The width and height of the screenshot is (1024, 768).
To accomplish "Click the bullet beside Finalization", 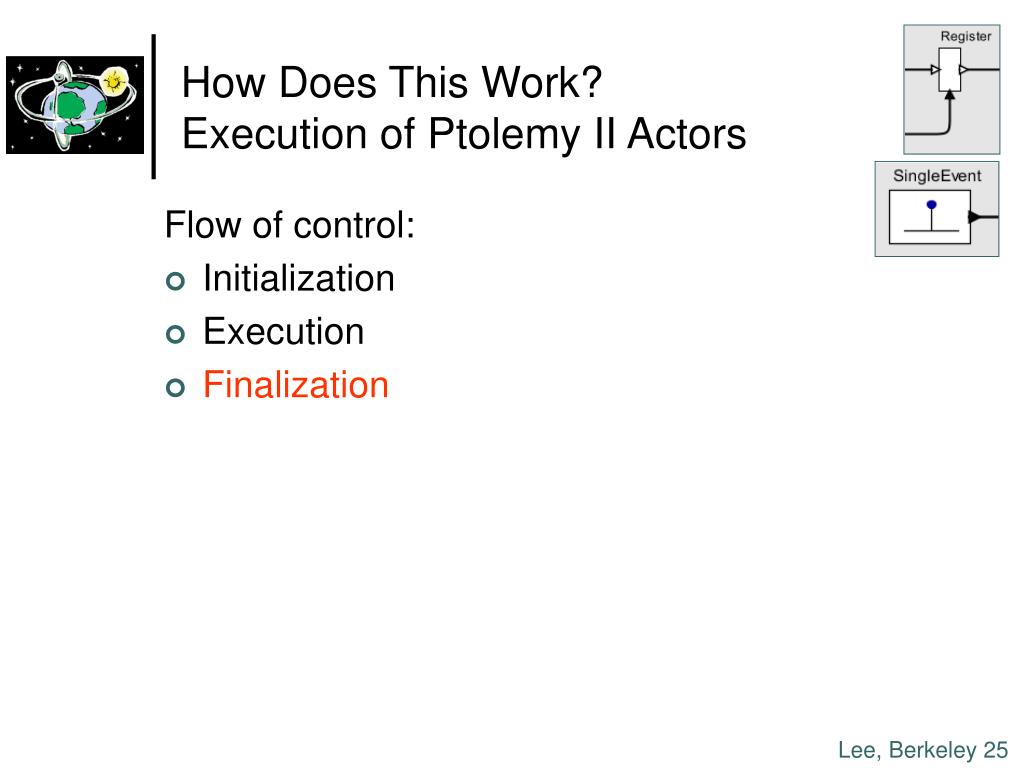I will tap(175, 388).
